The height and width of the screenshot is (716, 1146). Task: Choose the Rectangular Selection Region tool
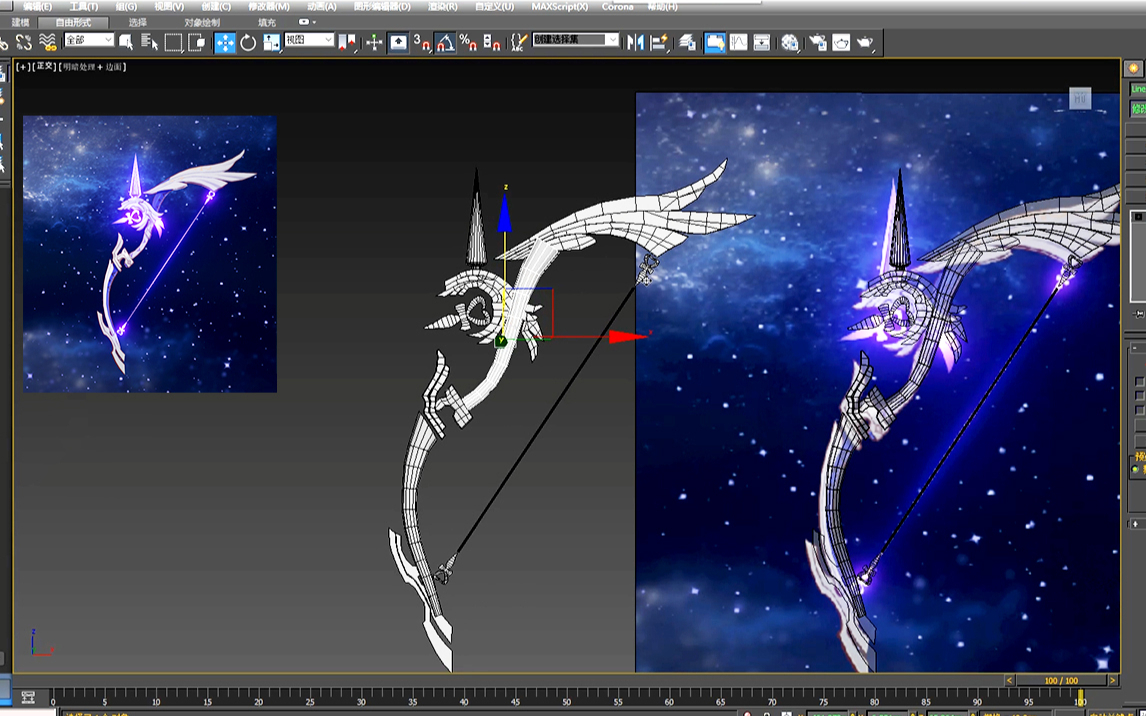173,42
